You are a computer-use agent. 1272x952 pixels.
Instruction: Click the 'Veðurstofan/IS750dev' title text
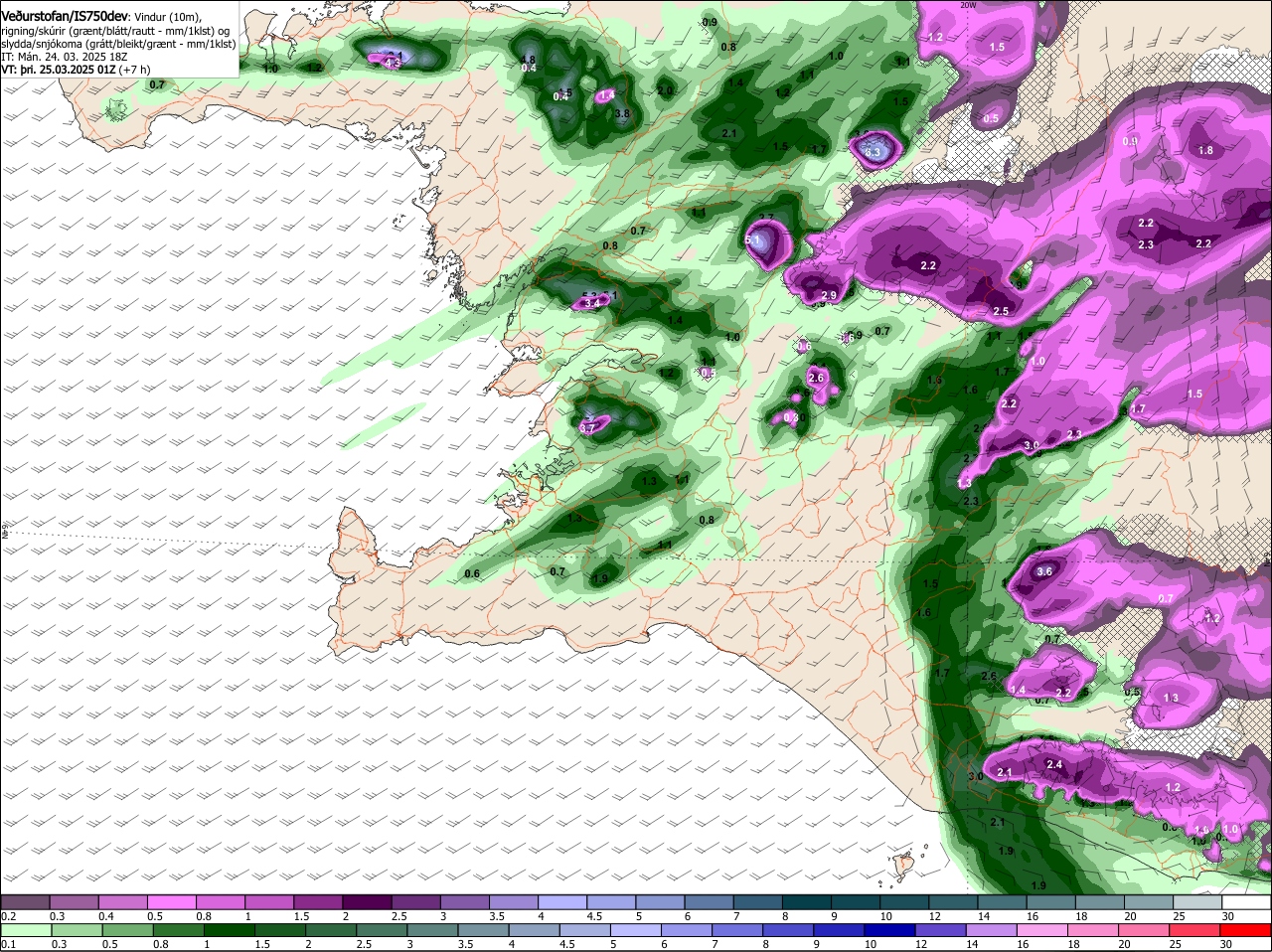(63, 17)
